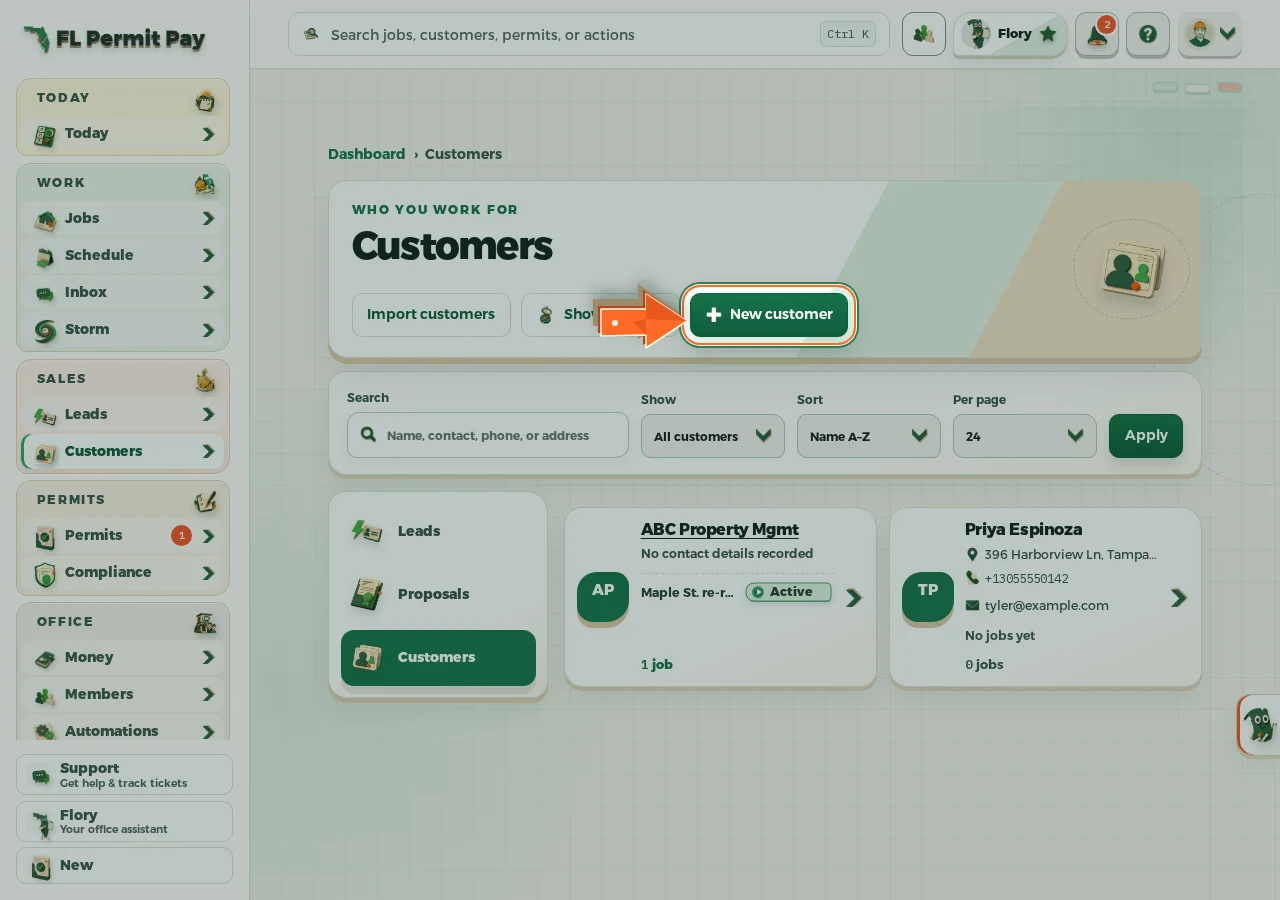Image resolution: width=1280 pixels, height=900 pixels.
Task: Open the Sort dropdown set to Name A–Z
Action: pyautogui.click(x=869, y=436)
